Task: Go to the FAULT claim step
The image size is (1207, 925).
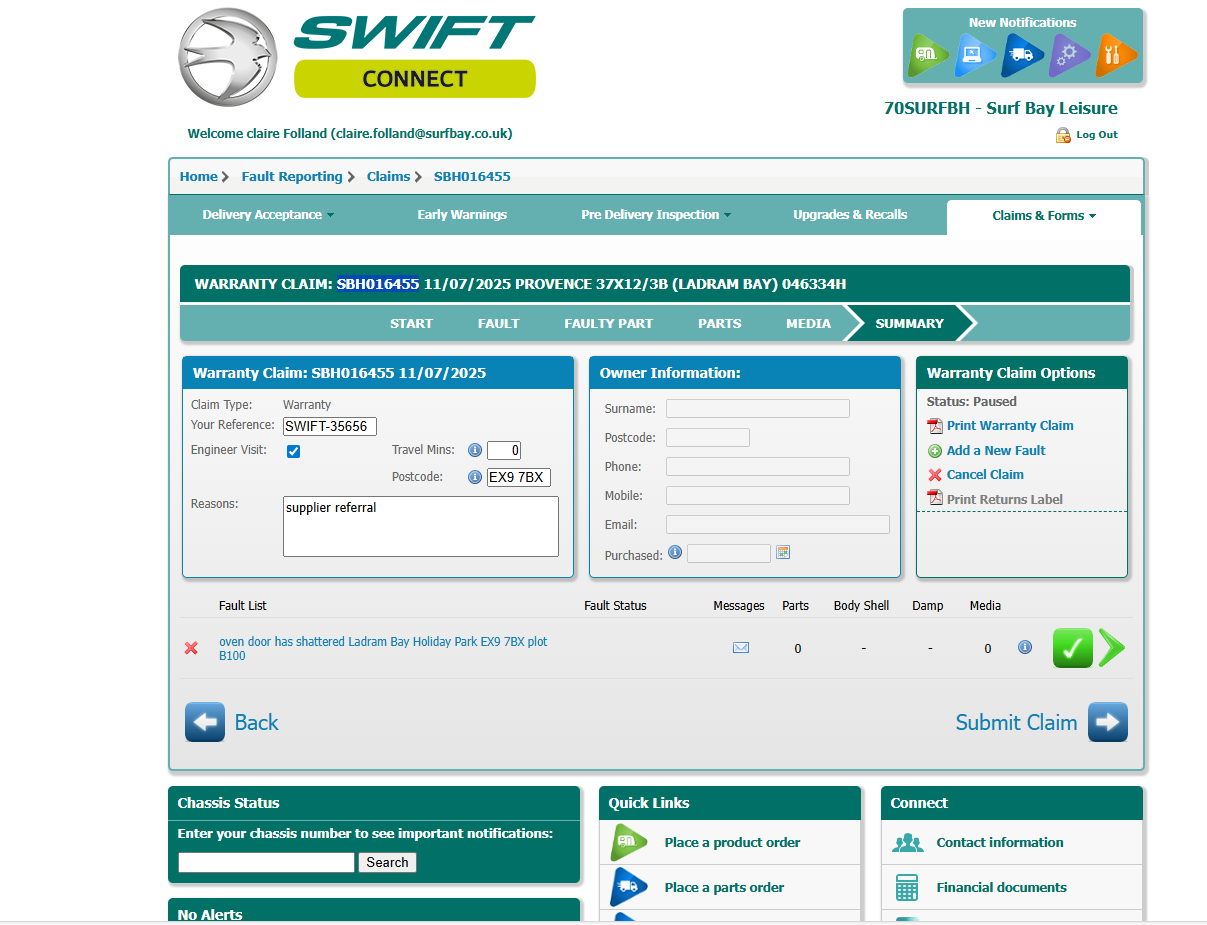Action: pos(498,324)
